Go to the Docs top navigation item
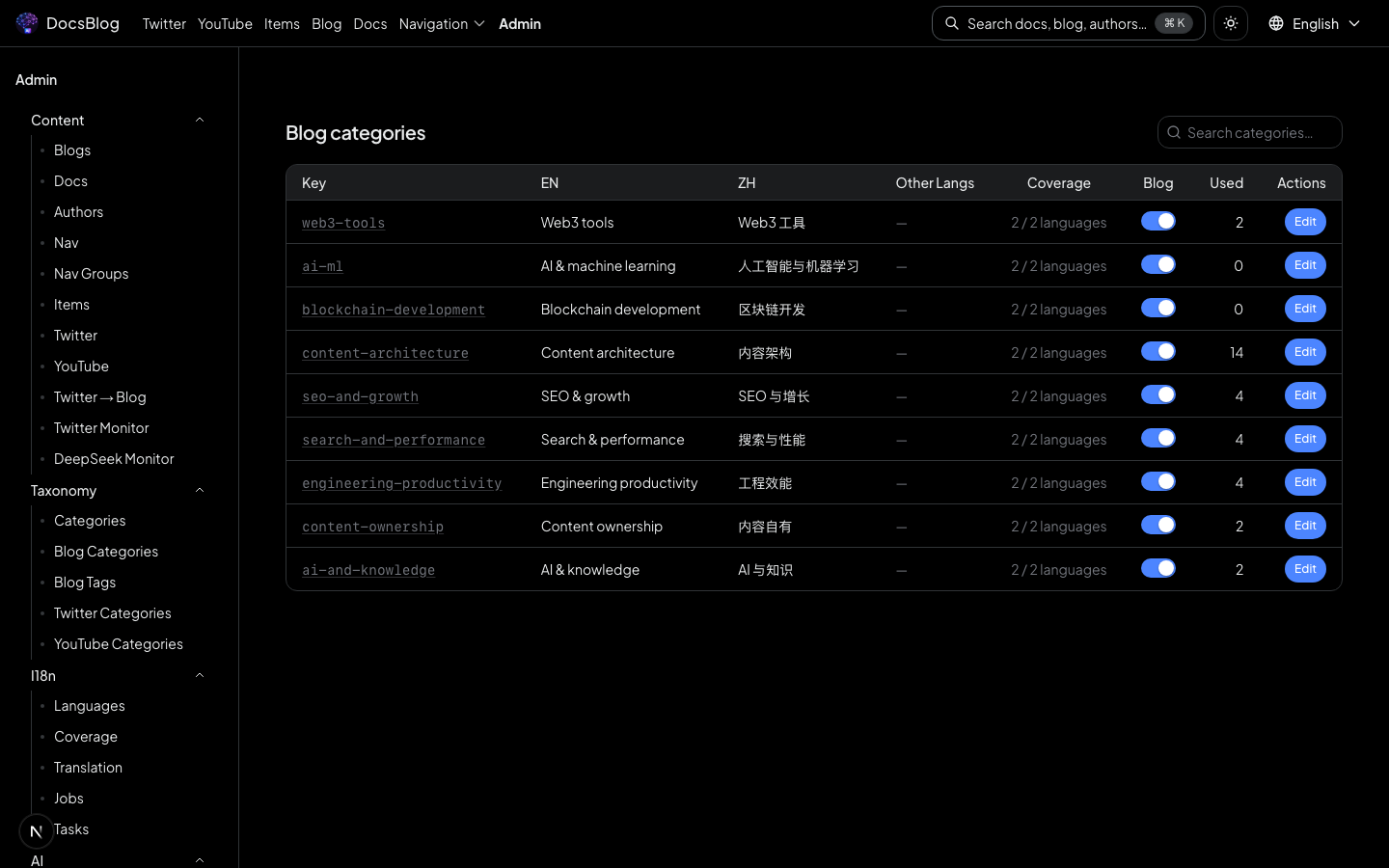Viewport: 1389px width, 868px height. (x=369, y=23)
